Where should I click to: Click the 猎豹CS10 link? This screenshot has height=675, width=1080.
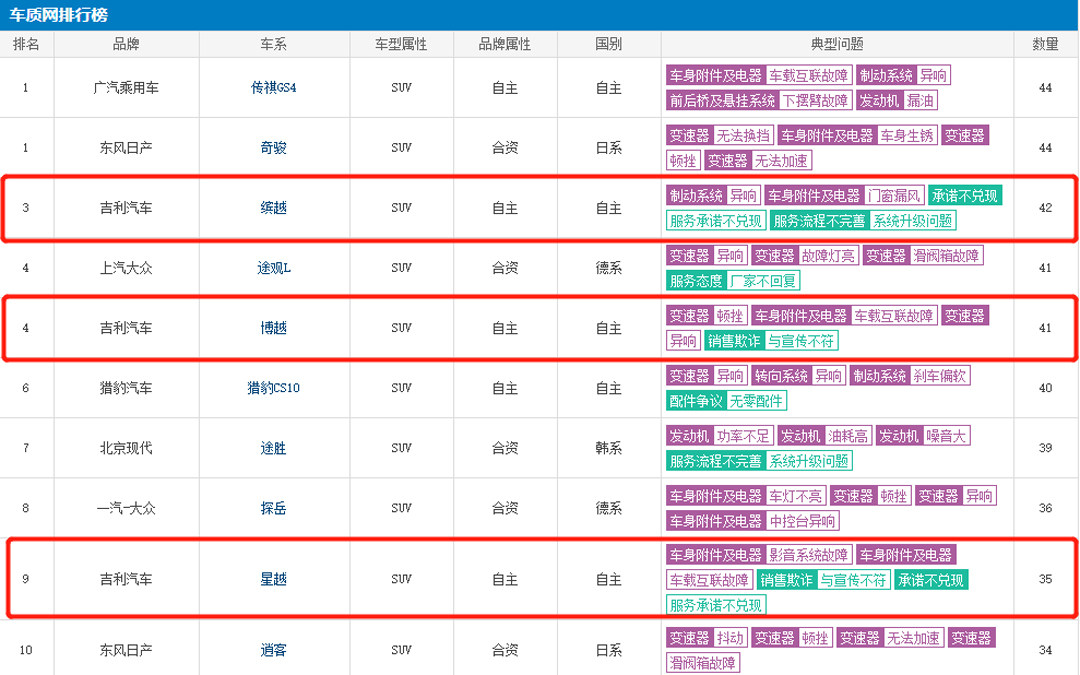coord(273,388)
